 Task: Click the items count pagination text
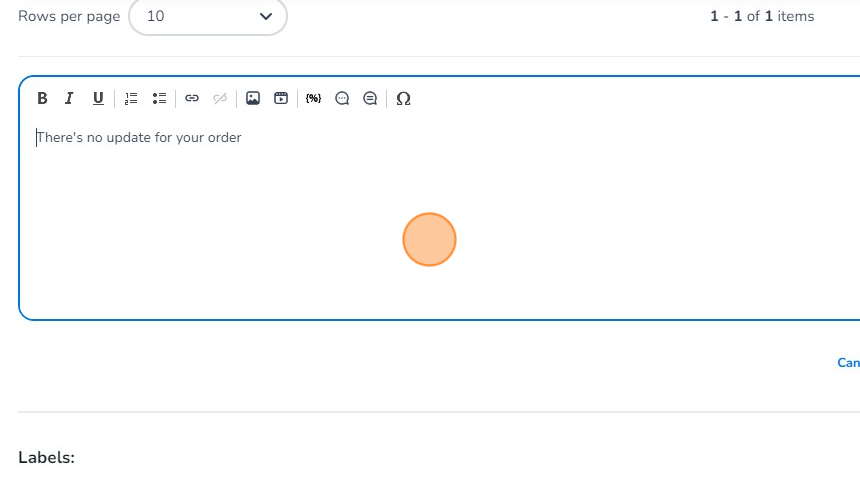pos(762,16)
